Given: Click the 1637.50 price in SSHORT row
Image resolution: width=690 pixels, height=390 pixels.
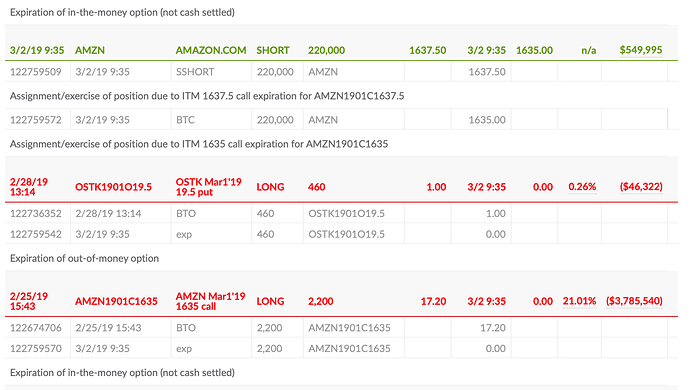Looking at the screenshot, I should click(x=487, y=72).
